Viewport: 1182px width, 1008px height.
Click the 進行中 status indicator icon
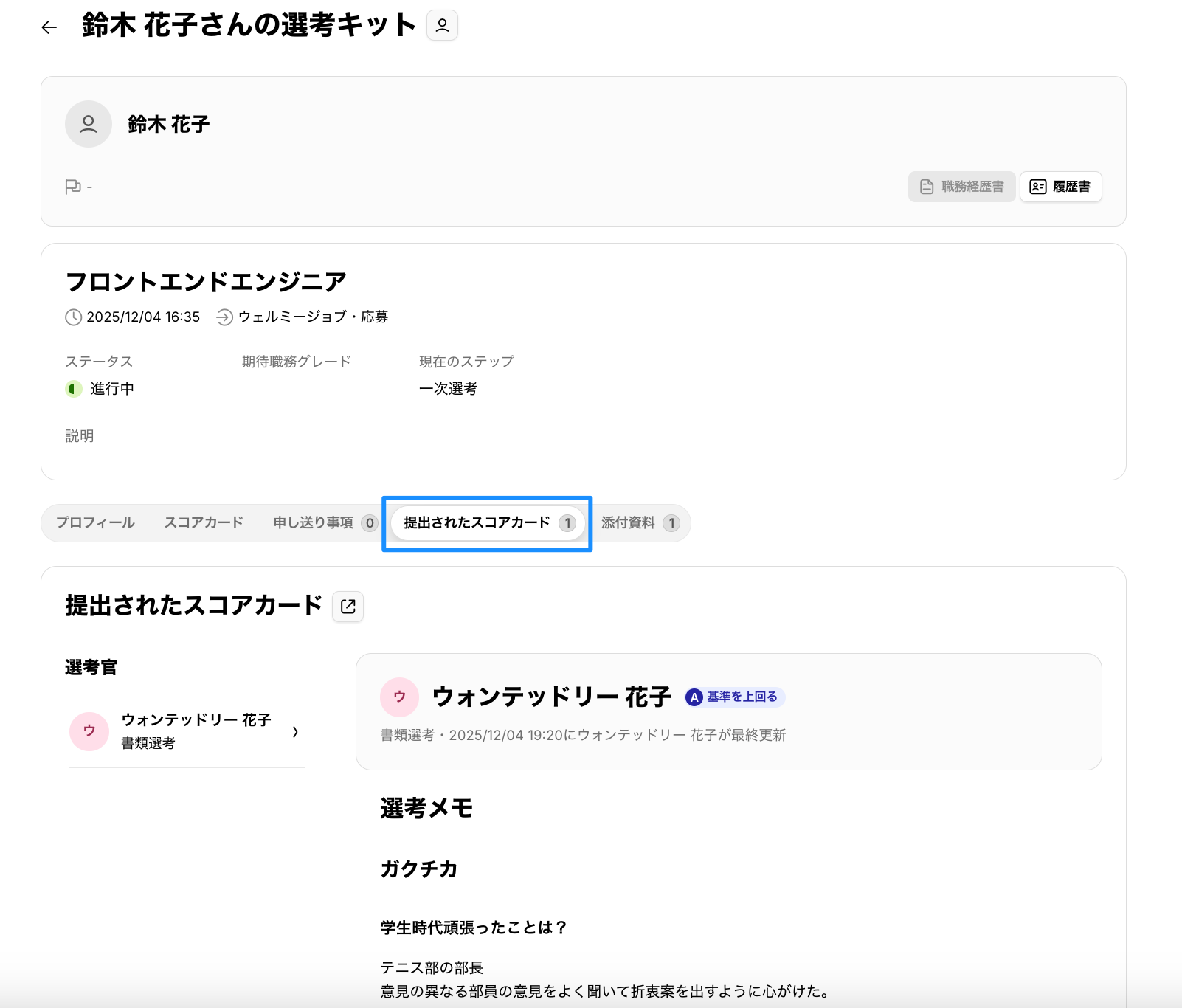tap(74, 389)
